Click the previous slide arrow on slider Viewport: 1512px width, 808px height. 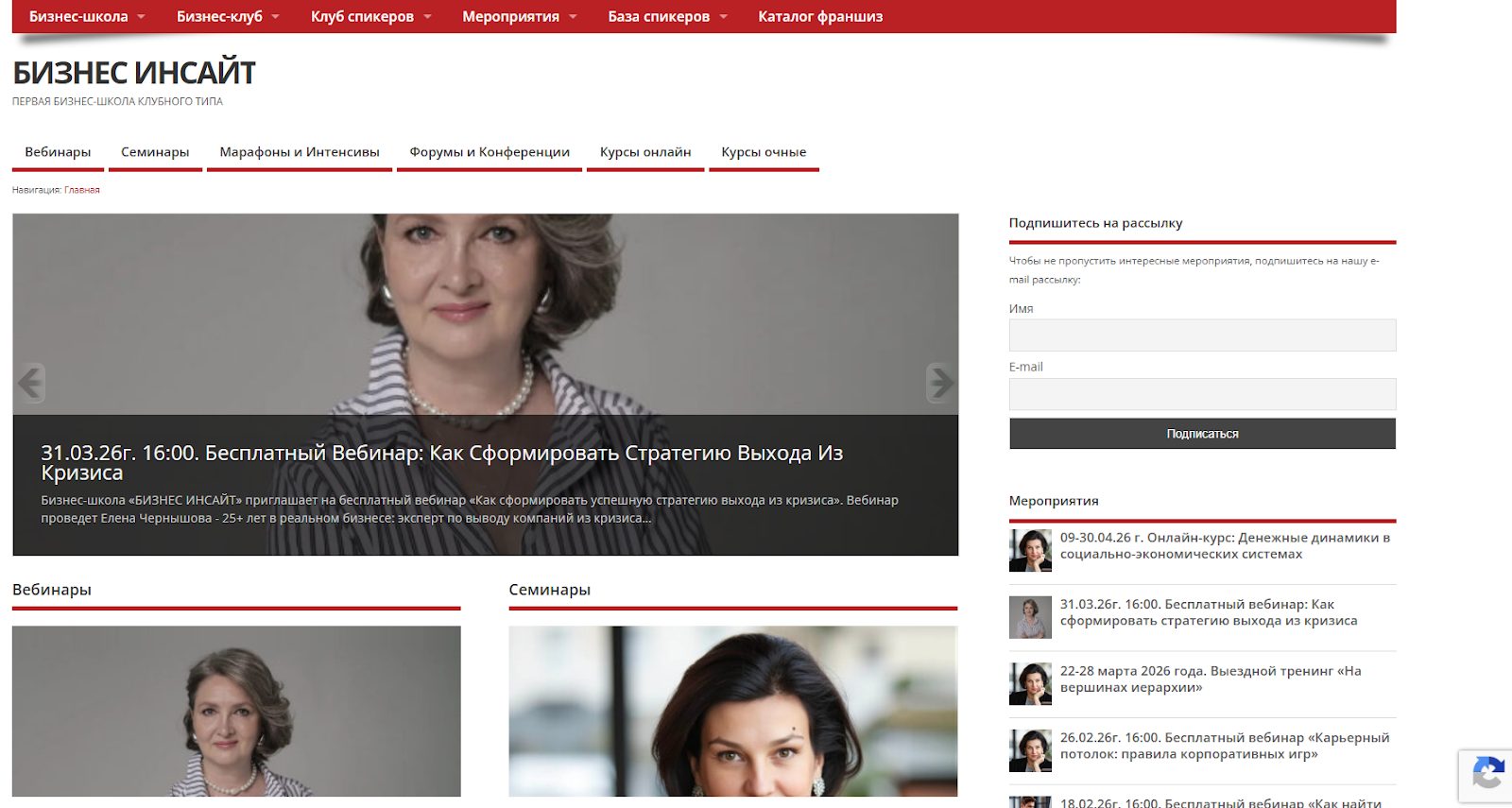click(30, 383)
